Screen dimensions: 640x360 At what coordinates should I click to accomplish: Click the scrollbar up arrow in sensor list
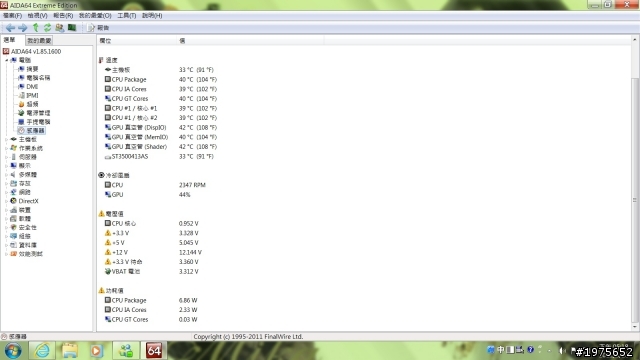635,40
